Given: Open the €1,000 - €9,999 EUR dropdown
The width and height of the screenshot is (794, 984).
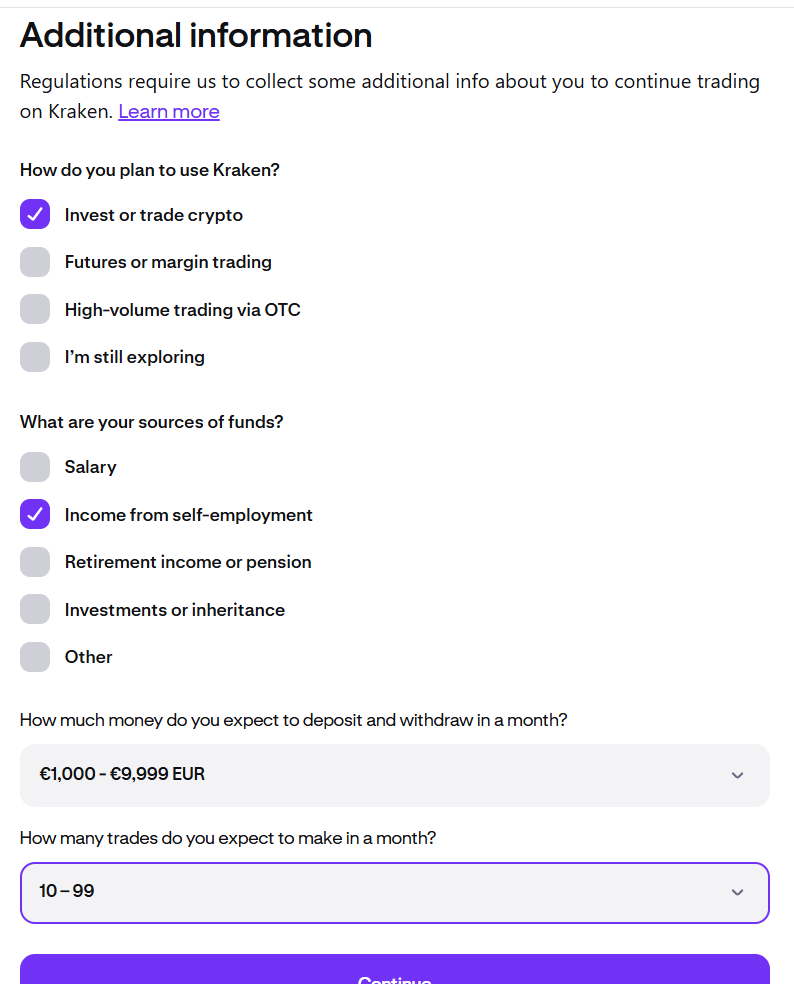Looking at the screenshot, I should [x=394, y=775].
